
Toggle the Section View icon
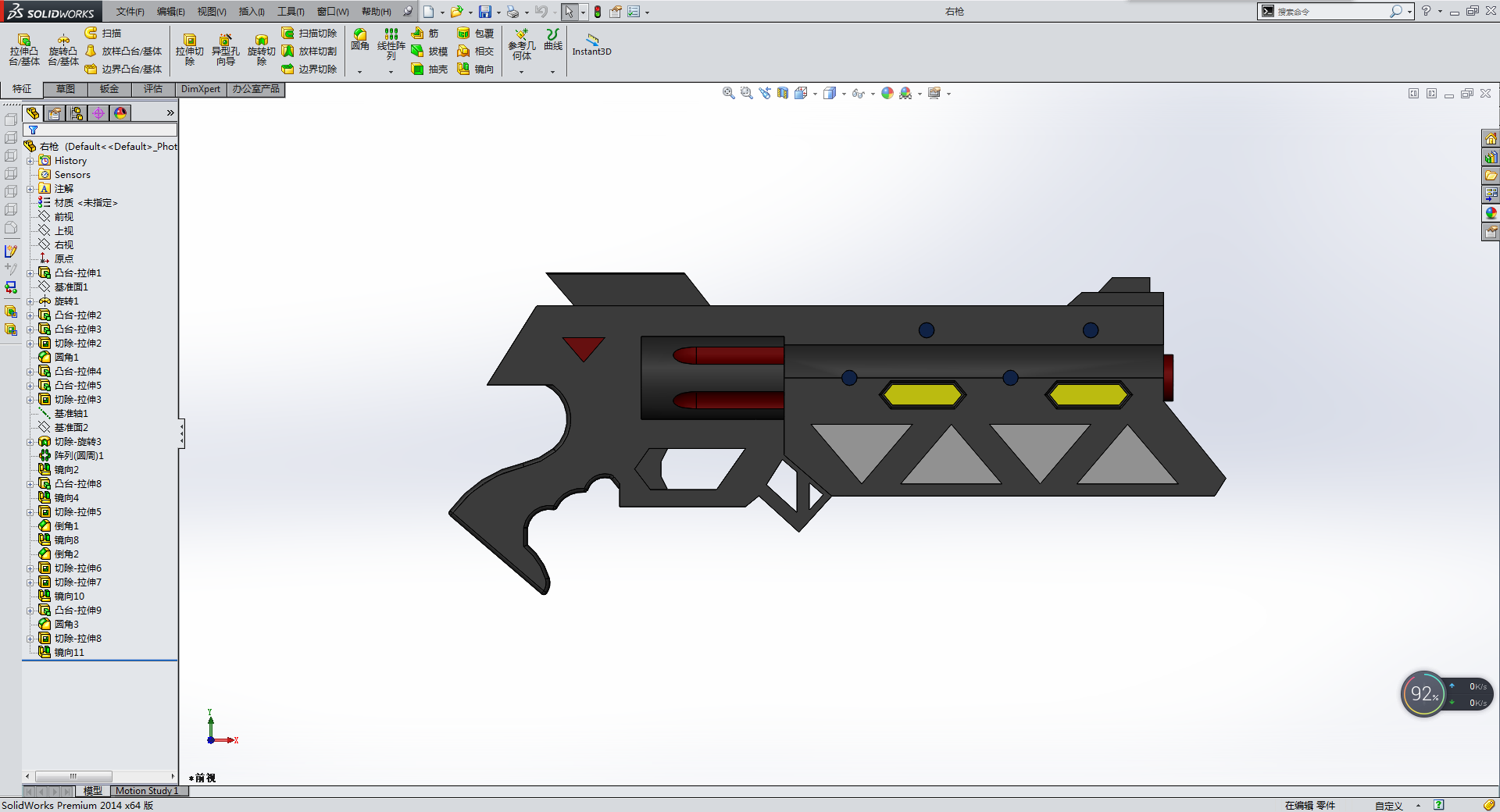coord(783,93)
